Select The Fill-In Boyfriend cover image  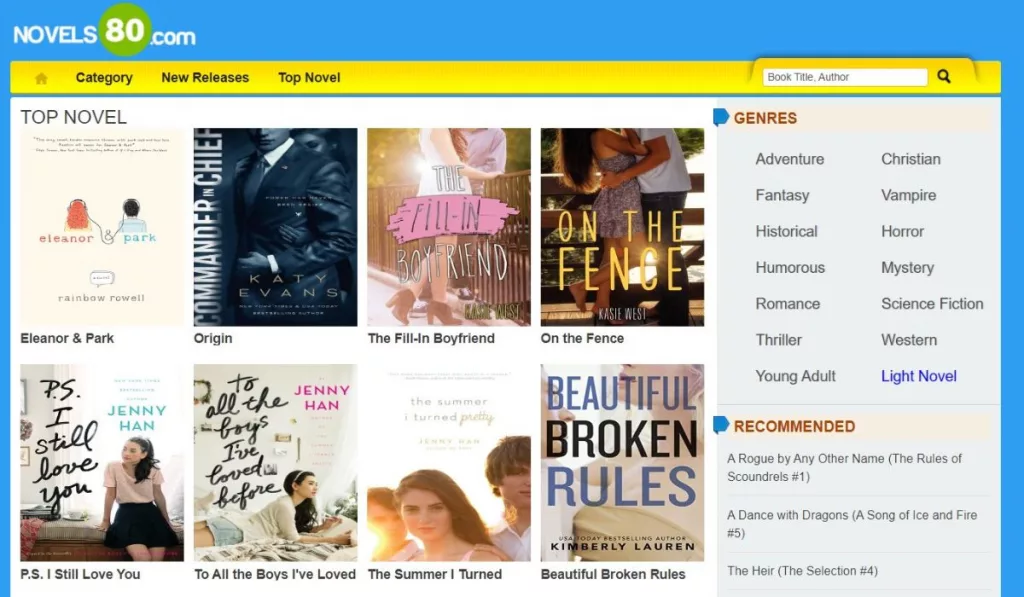tap(448, 227)
